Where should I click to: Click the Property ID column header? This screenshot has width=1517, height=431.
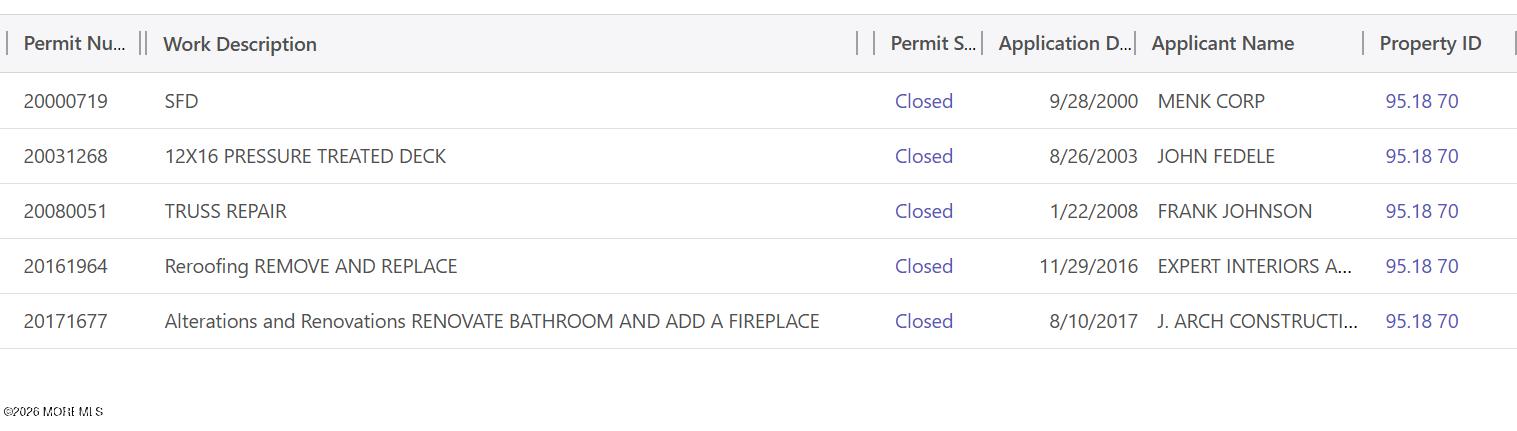pos(1430,44)
